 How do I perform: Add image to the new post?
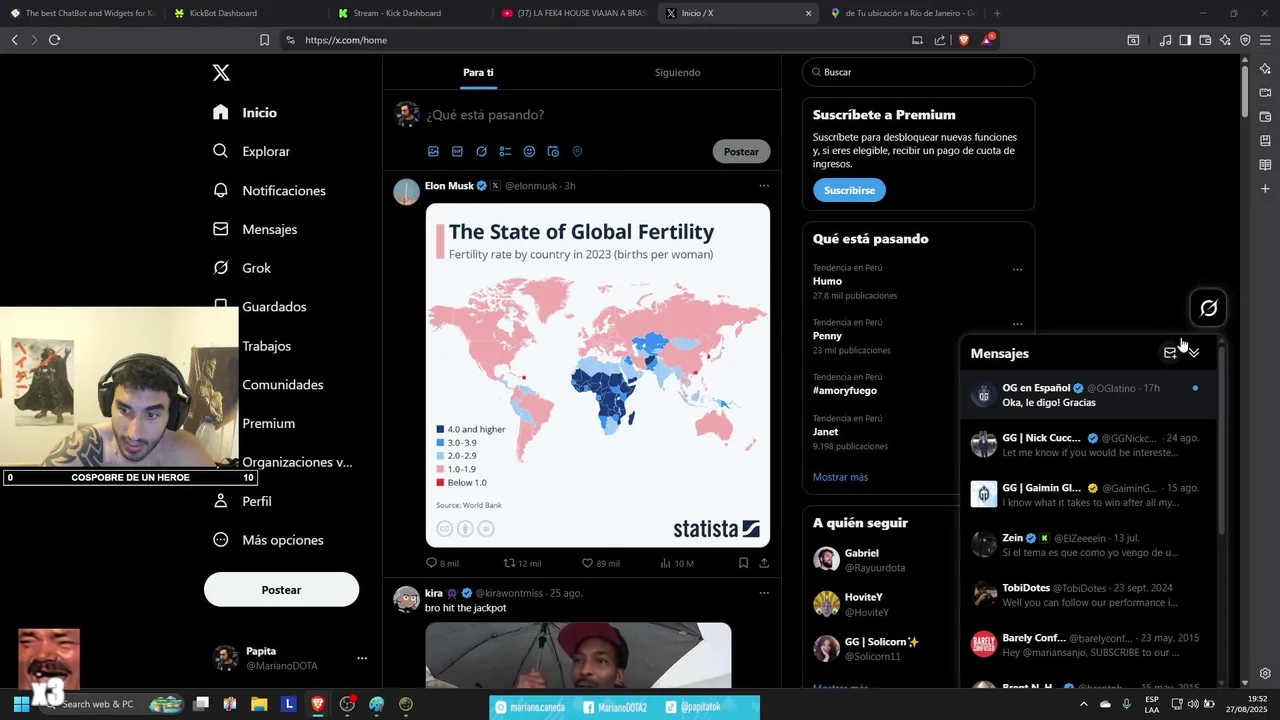click(433, 152)
